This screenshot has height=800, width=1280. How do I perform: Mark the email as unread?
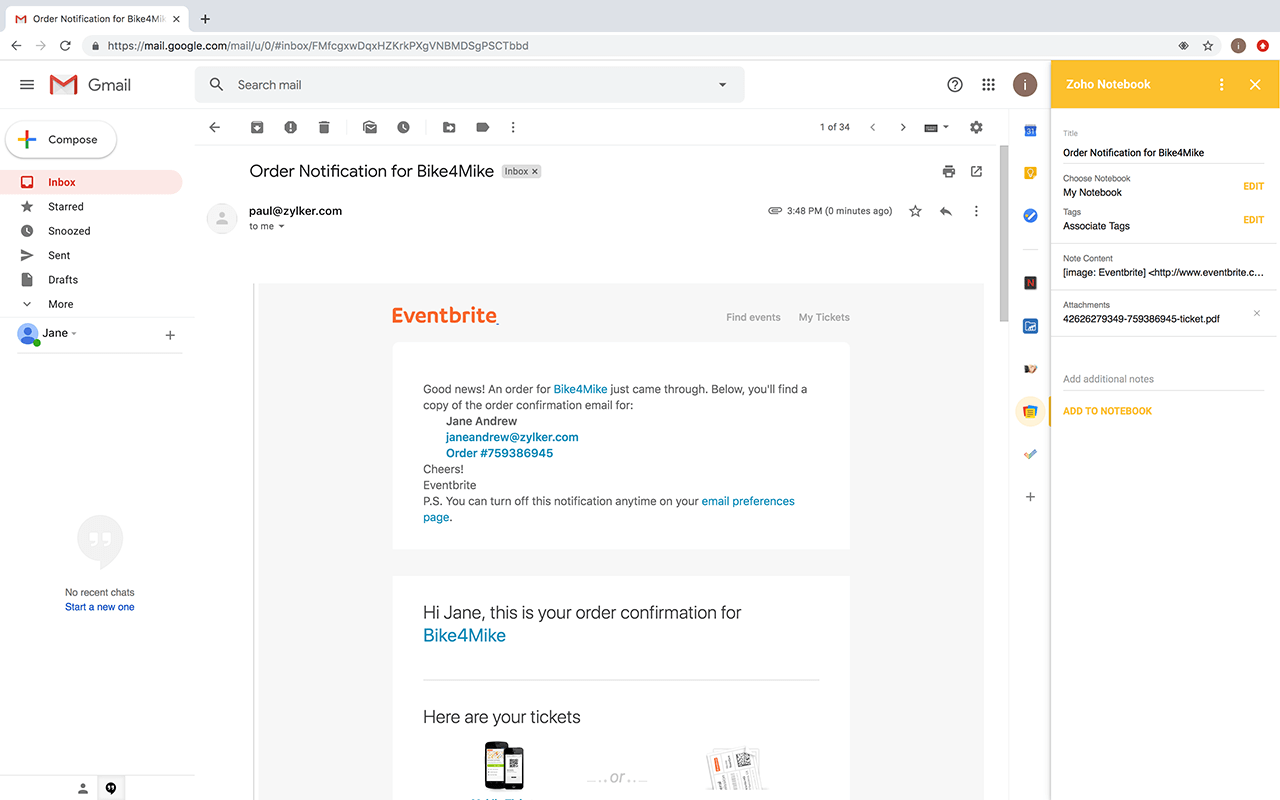point(369,127)
